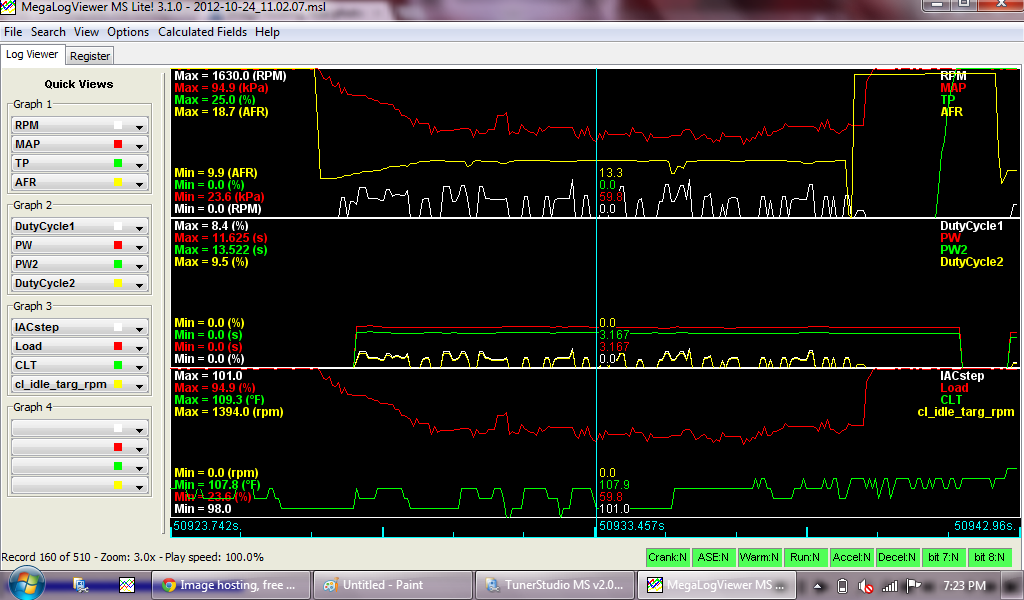
Task: Switch to Untitled - Paint window
Action: point(392,585)
